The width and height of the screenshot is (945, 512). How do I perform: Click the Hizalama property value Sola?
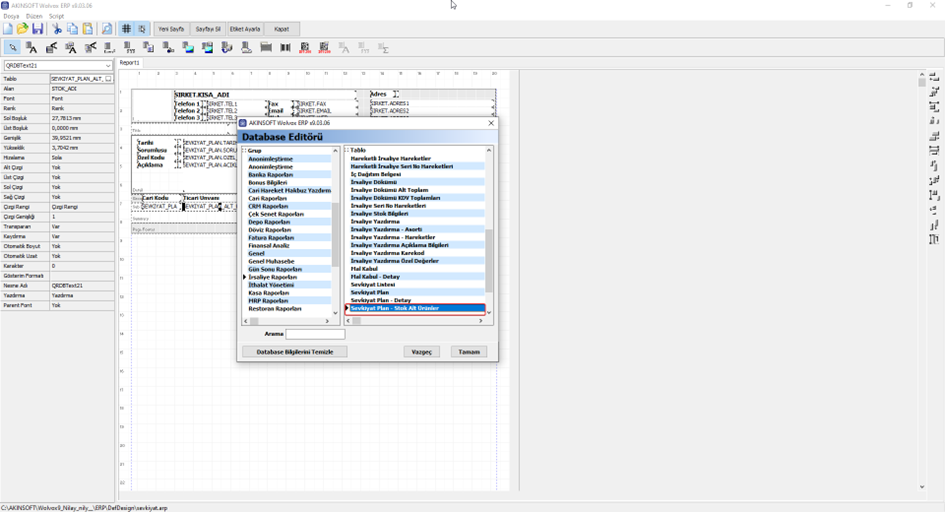pyautogui.click(x=82, y=158)
